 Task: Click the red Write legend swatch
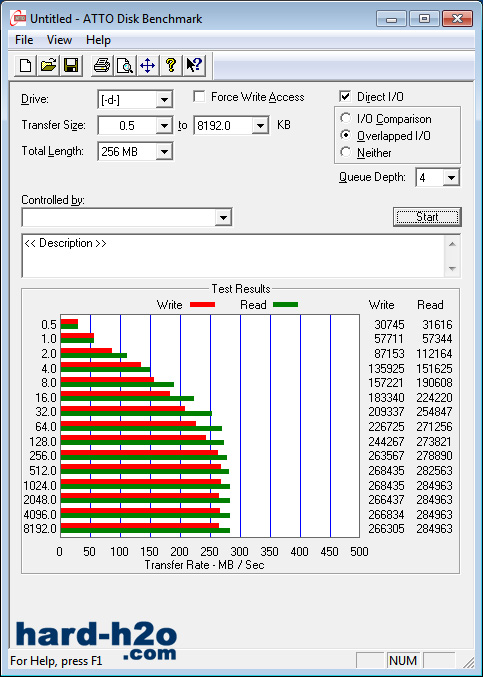coord(202,305)
